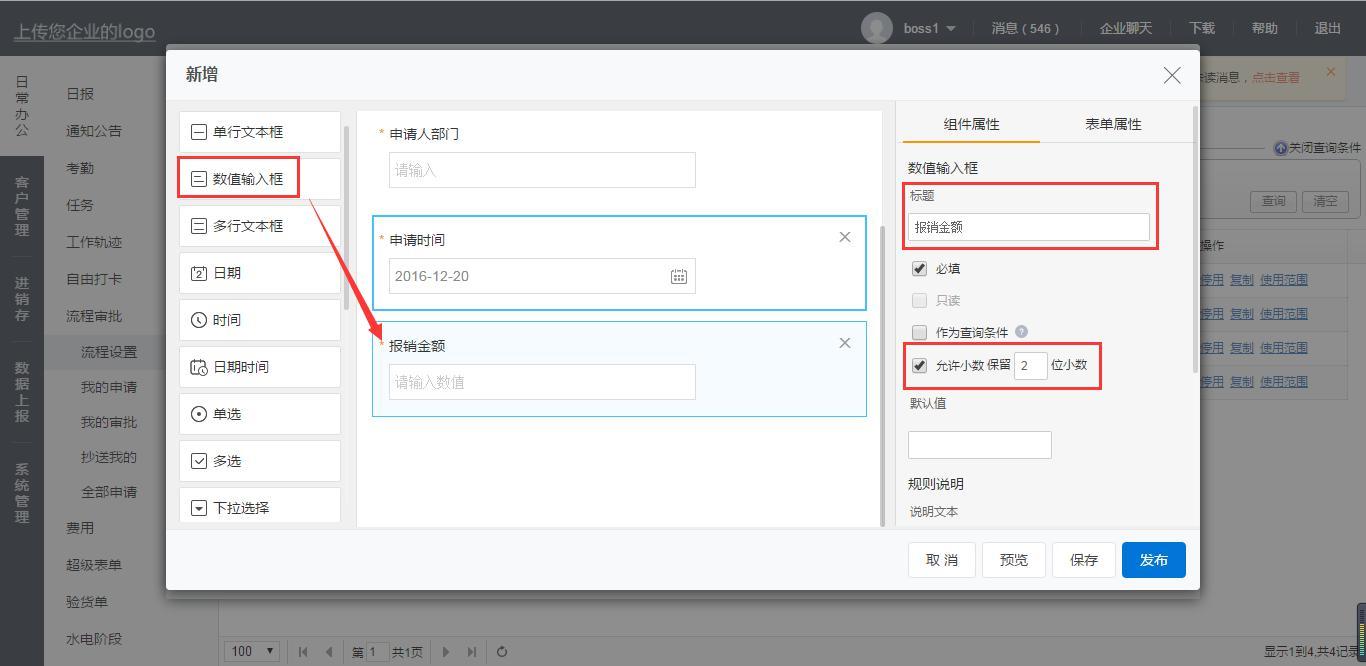Viewport: 1366px width, 666px height.
Task: Click the 标题 title input field
Action: [1028, 227]
